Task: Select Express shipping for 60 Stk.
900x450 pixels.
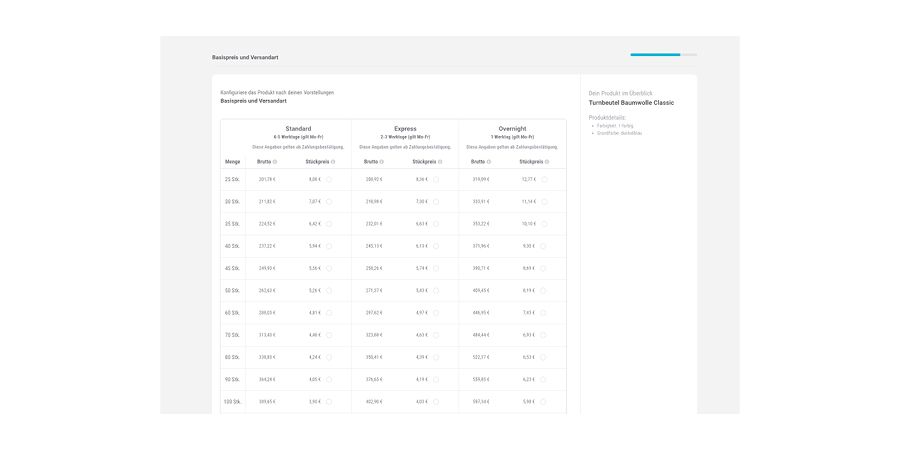Action: (x=436, y=313)
